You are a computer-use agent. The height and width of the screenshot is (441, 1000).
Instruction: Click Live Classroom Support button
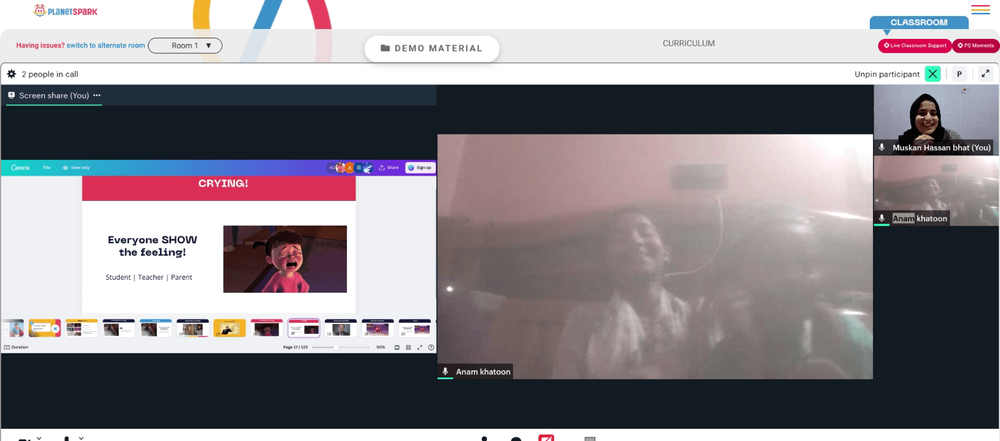pyautogui.click(x=915, y=46)
